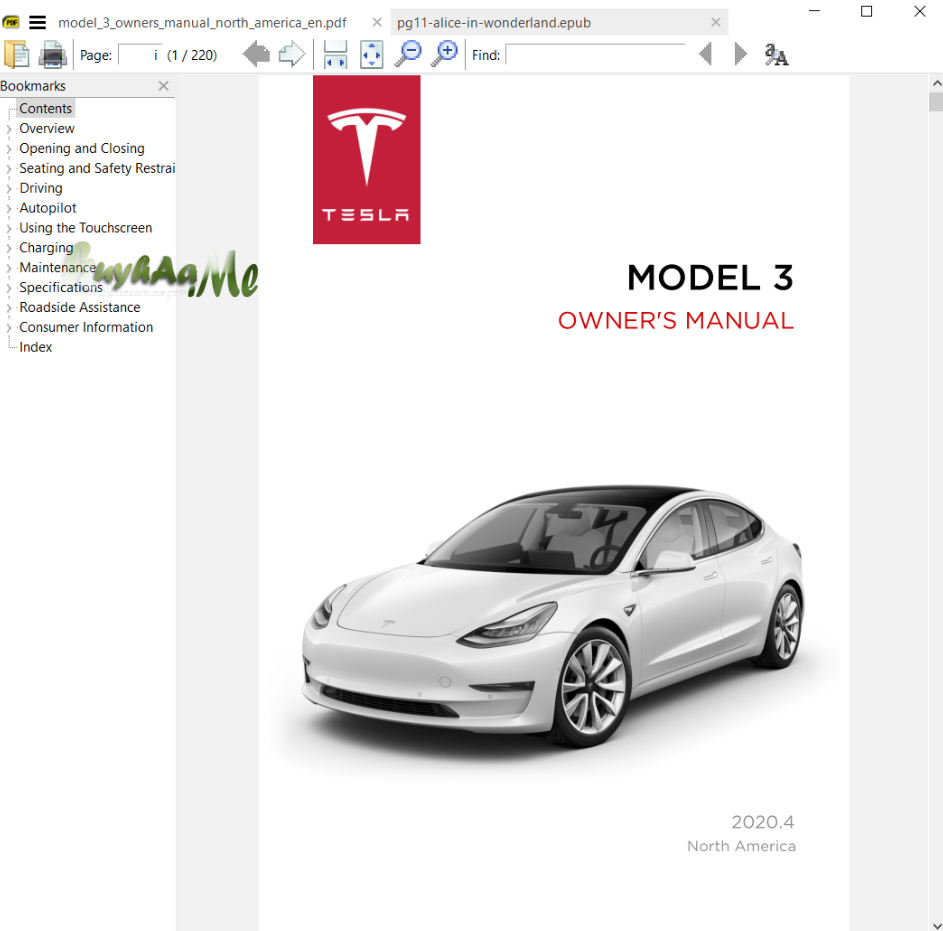This screenshot has width=943, height=931.
Task: Select the Overview bookmark
Action: pyautogui.click(x=47, y=128)
